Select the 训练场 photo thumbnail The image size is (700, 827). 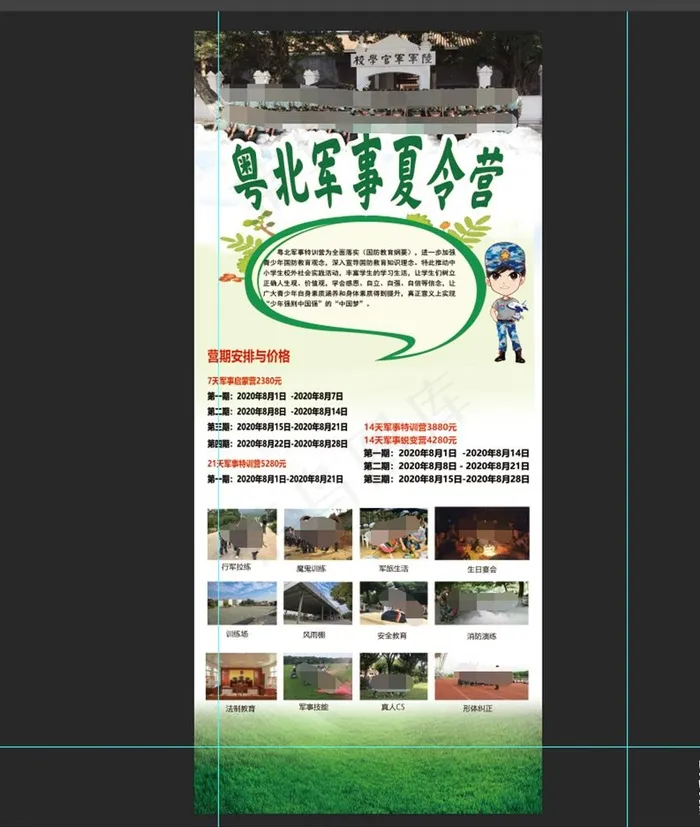(x=241, y=604)
